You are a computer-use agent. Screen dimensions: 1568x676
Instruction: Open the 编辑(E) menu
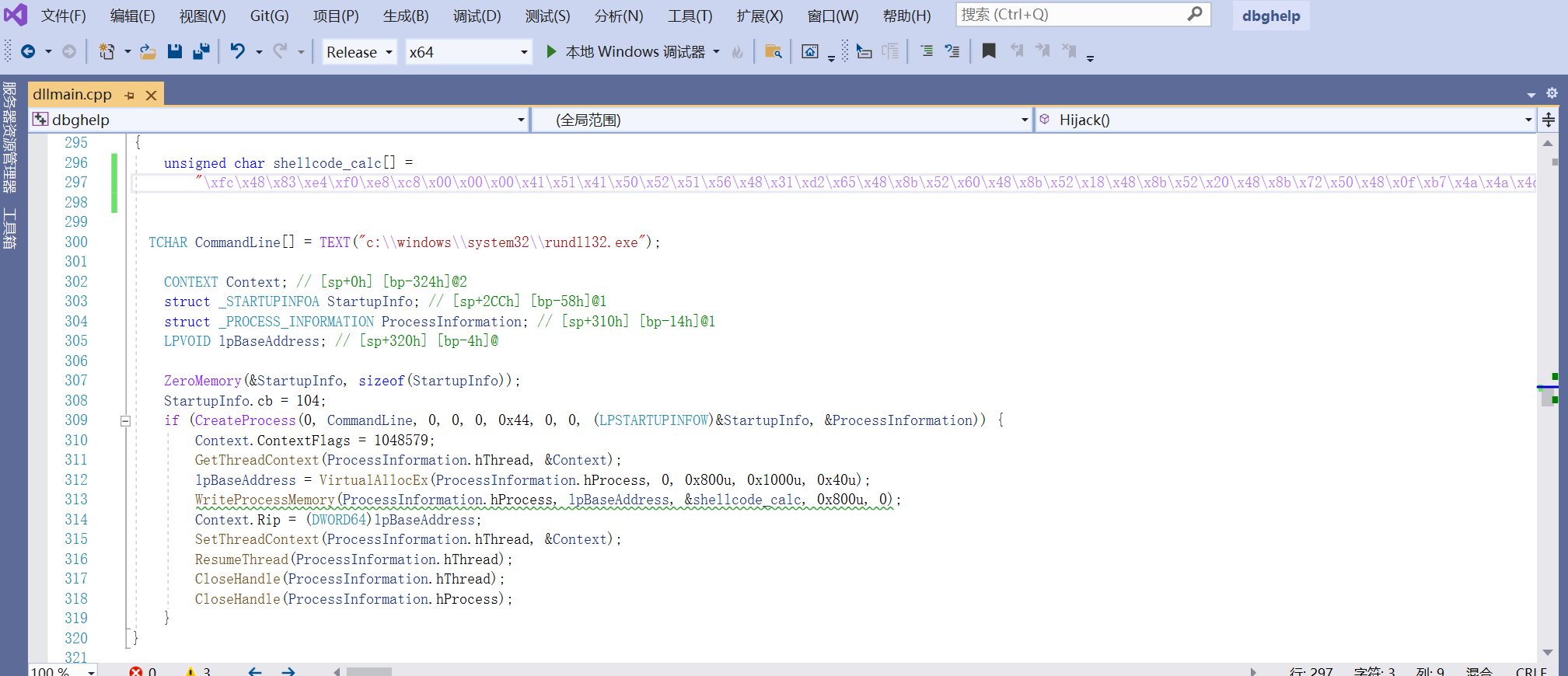(x=132, y=16)
